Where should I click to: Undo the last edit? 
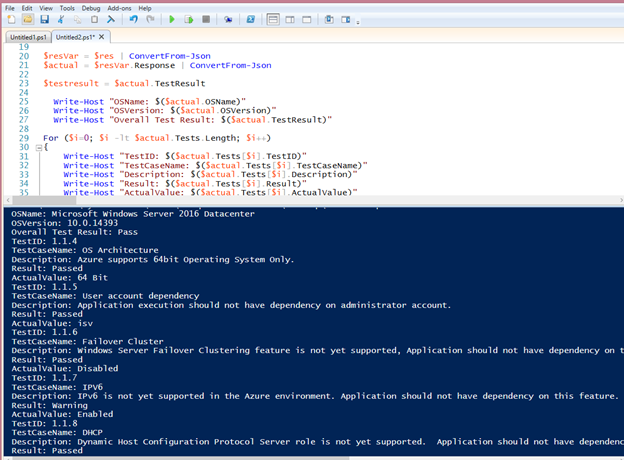point(133,19)
